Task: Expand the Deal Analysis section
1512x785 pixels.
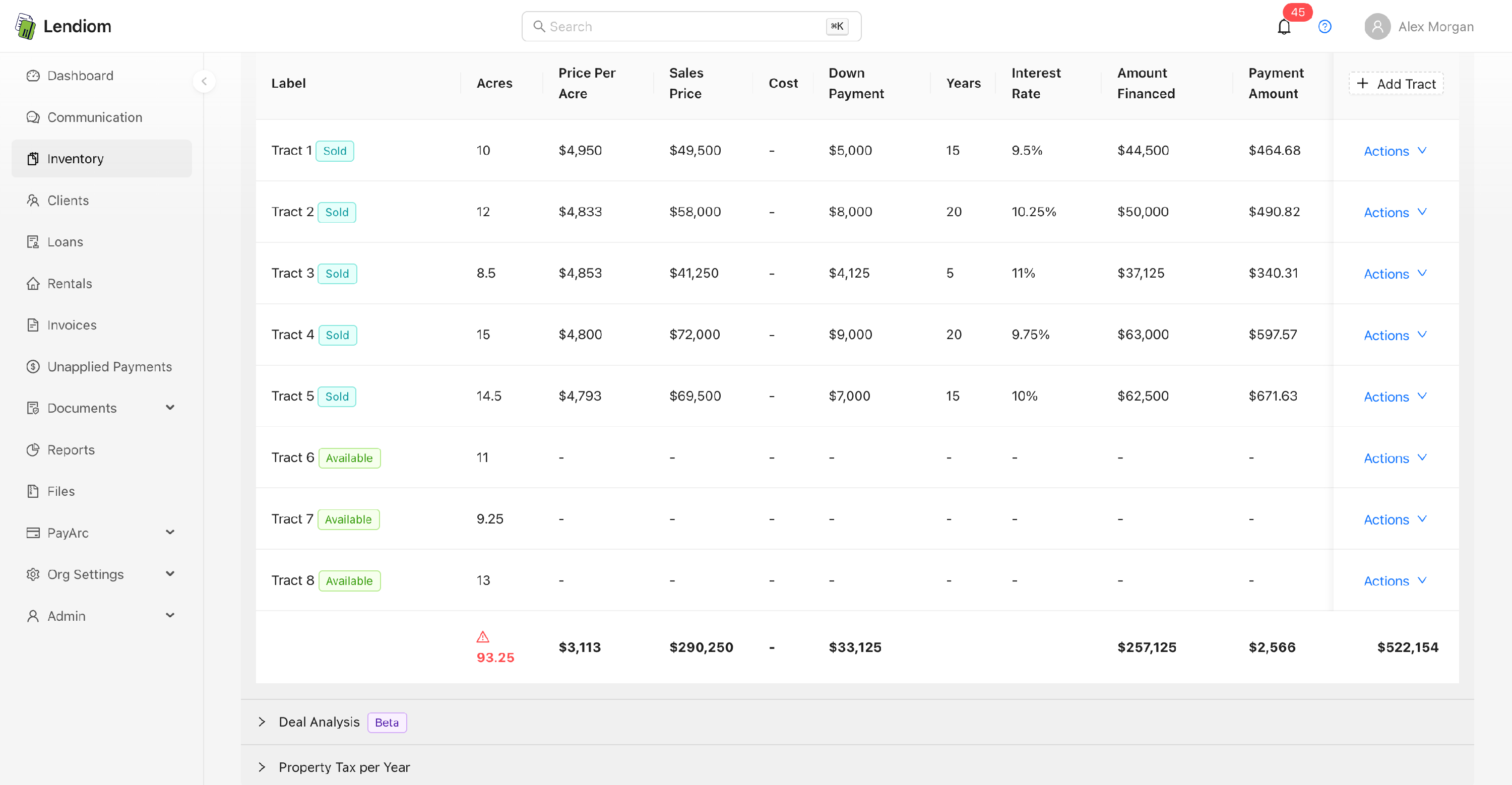Action: coord(262,722)
